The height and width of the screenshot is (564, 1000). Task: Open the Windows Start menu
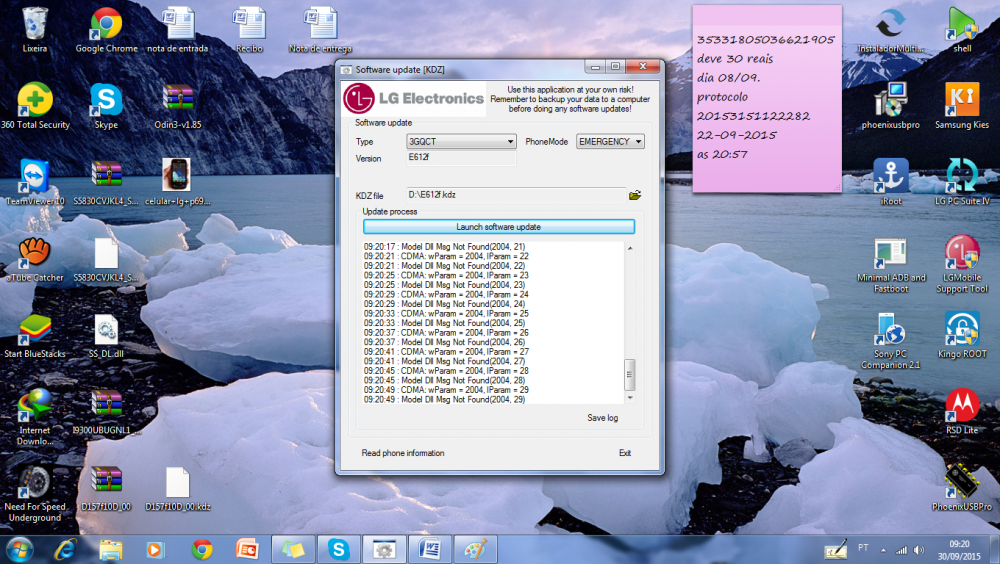pyautogui.click(x=18, y=549)
